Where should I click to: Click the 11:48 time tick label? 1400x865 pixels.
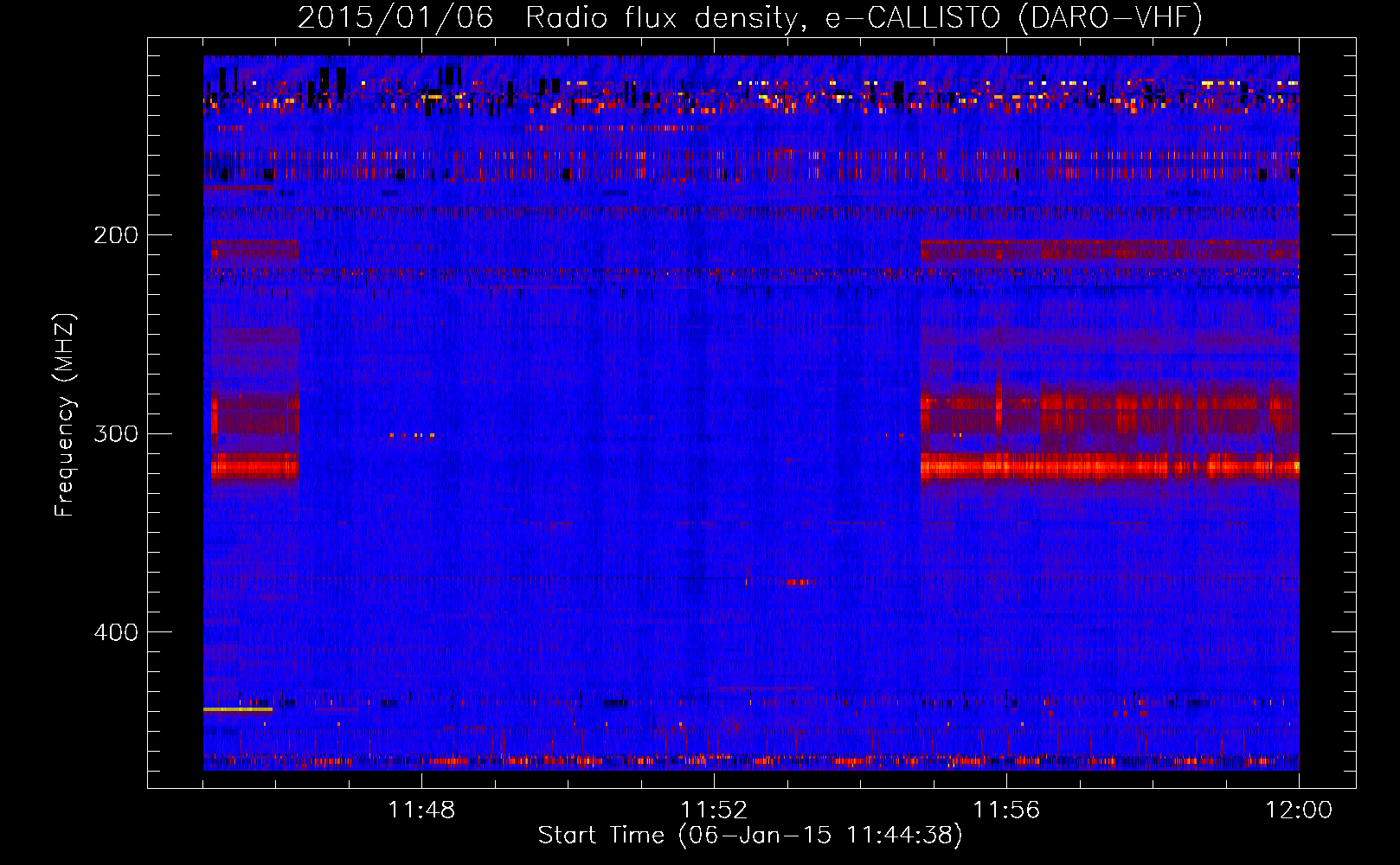click(x=421, y=811)
